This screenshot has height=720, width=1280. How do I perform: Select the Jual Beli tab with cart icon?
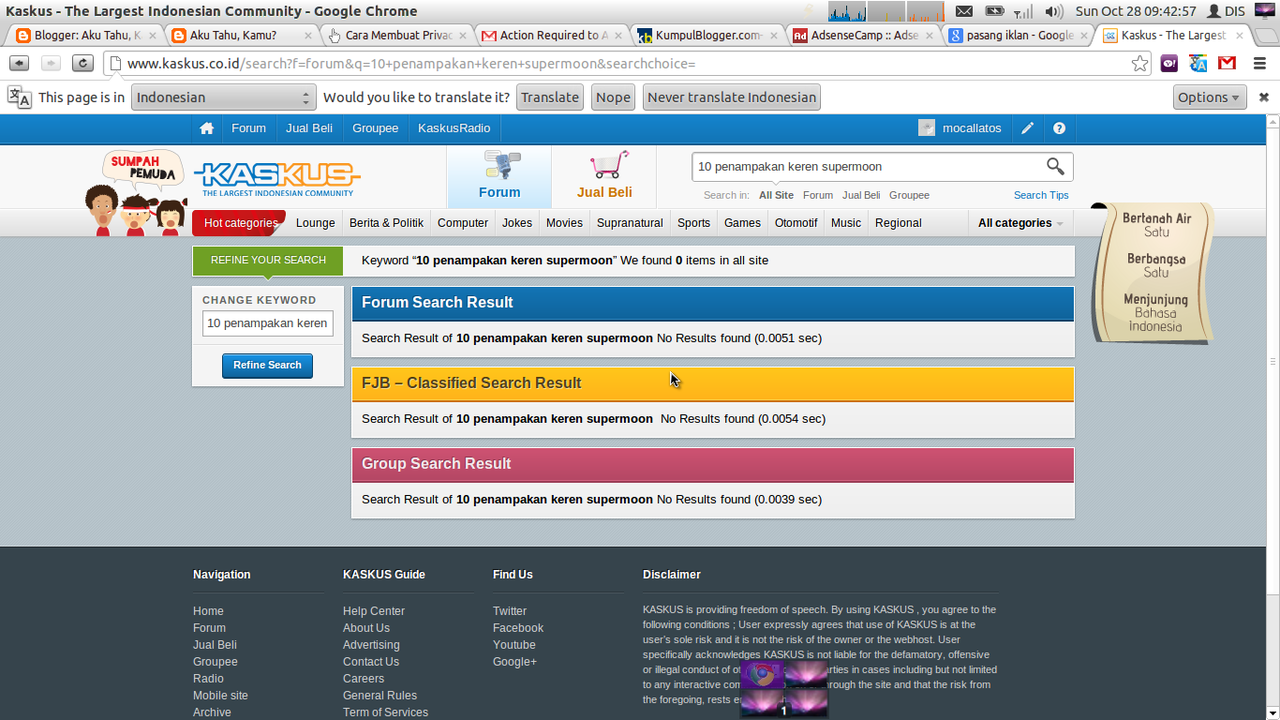pos(604,177)
